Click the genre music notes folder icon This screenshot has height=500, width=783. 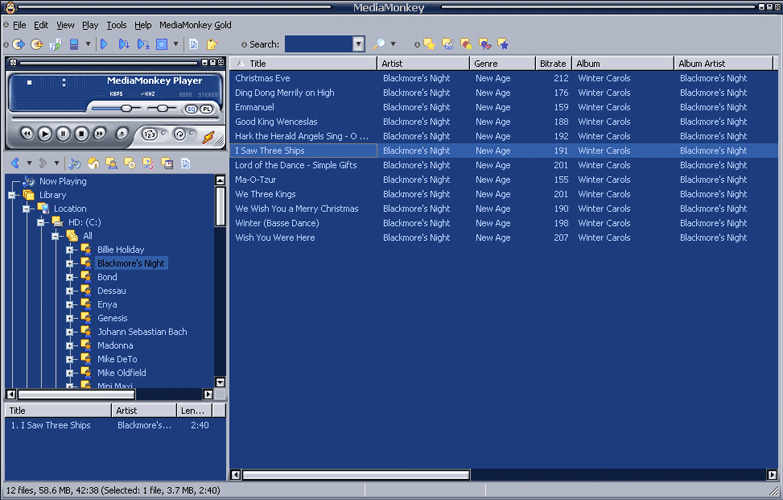[148, 163]
